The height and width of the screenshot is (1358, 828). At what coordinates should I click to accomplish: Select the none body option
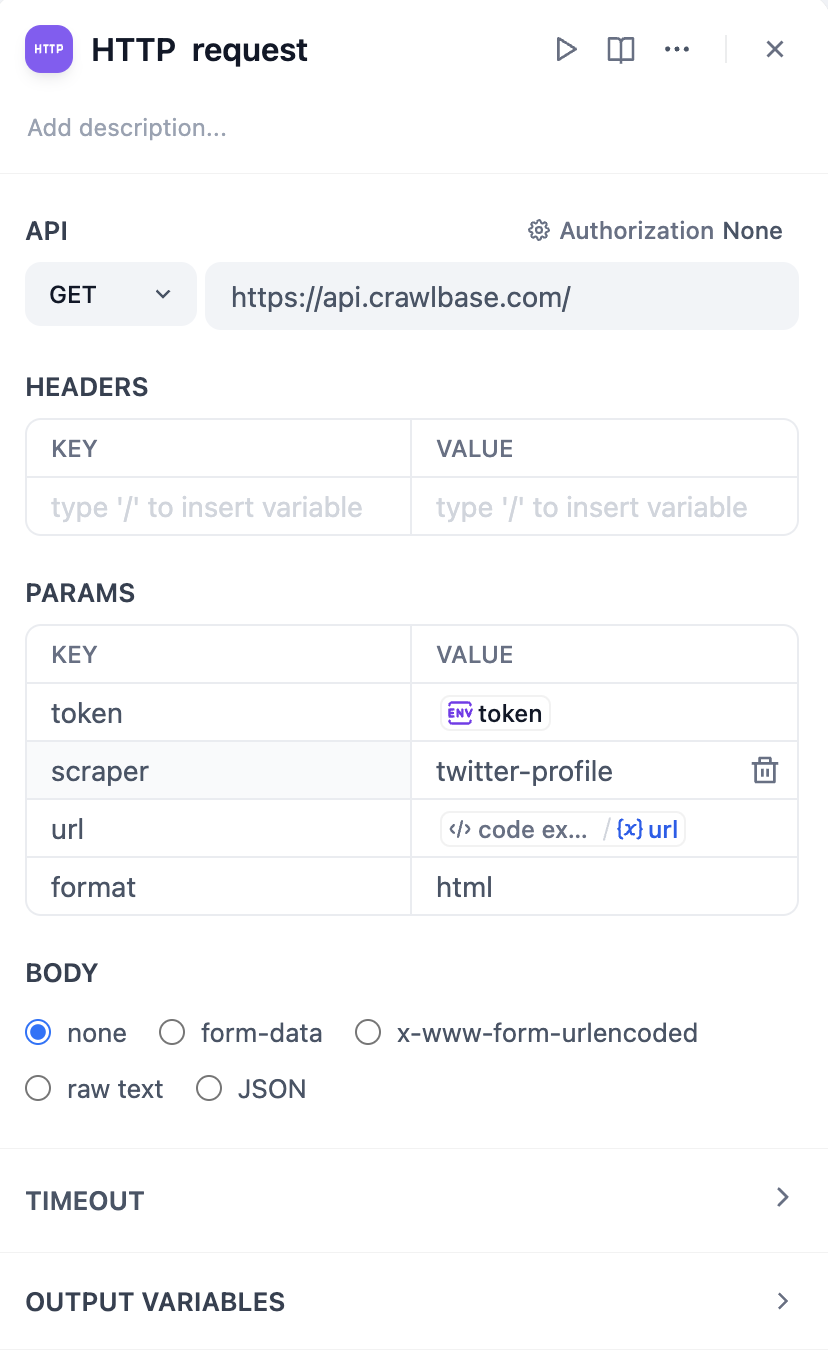38,1033
